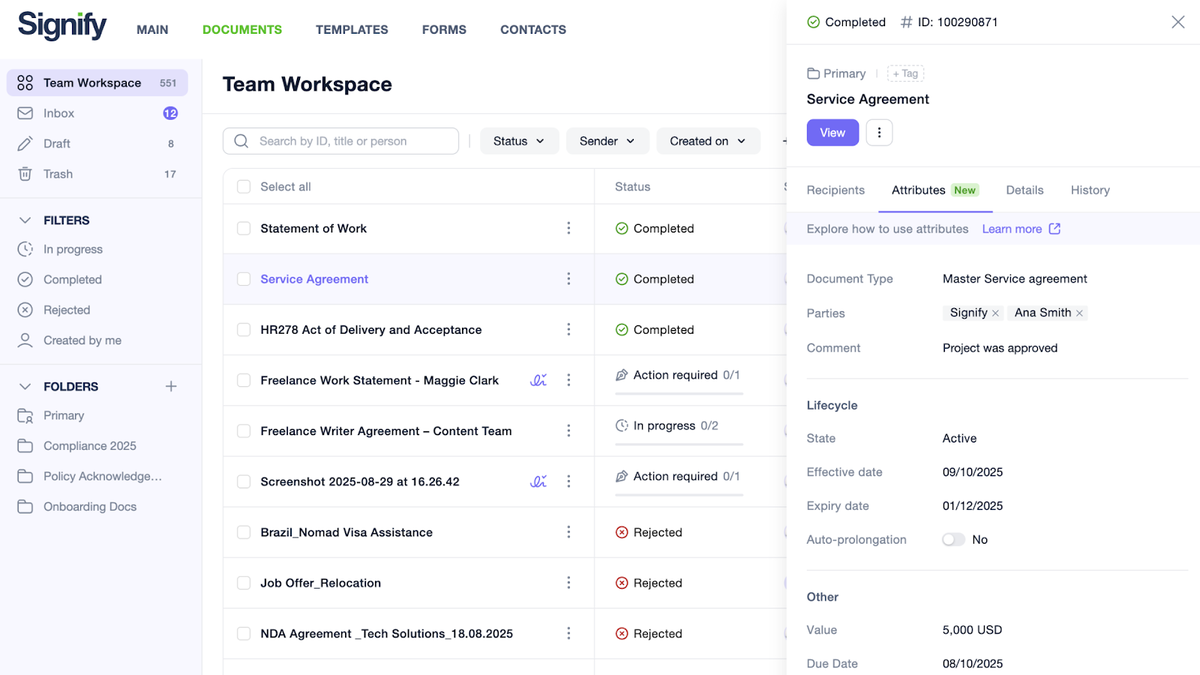Open the Status filter dropdown

[519, 141]
